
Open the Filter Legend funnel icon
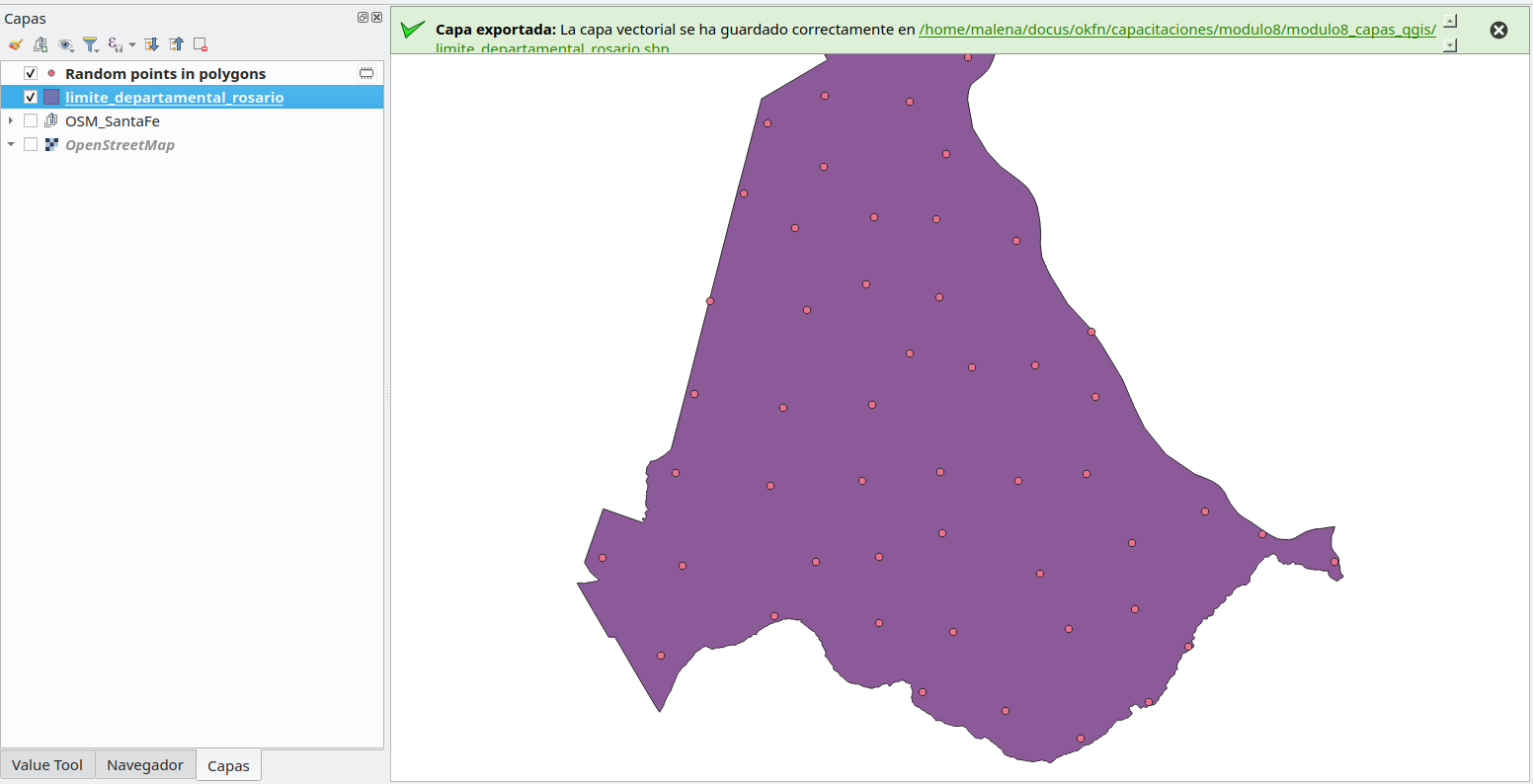91,44
